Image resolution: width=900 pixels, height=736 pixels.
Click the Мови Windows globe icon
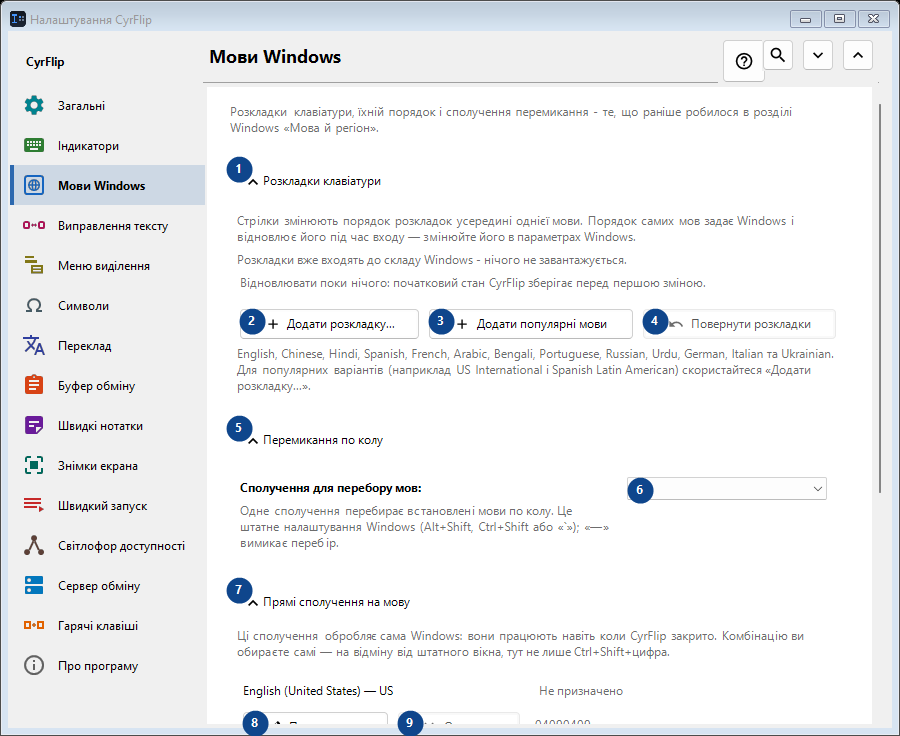pyautogui.click(x=34, y=185)
